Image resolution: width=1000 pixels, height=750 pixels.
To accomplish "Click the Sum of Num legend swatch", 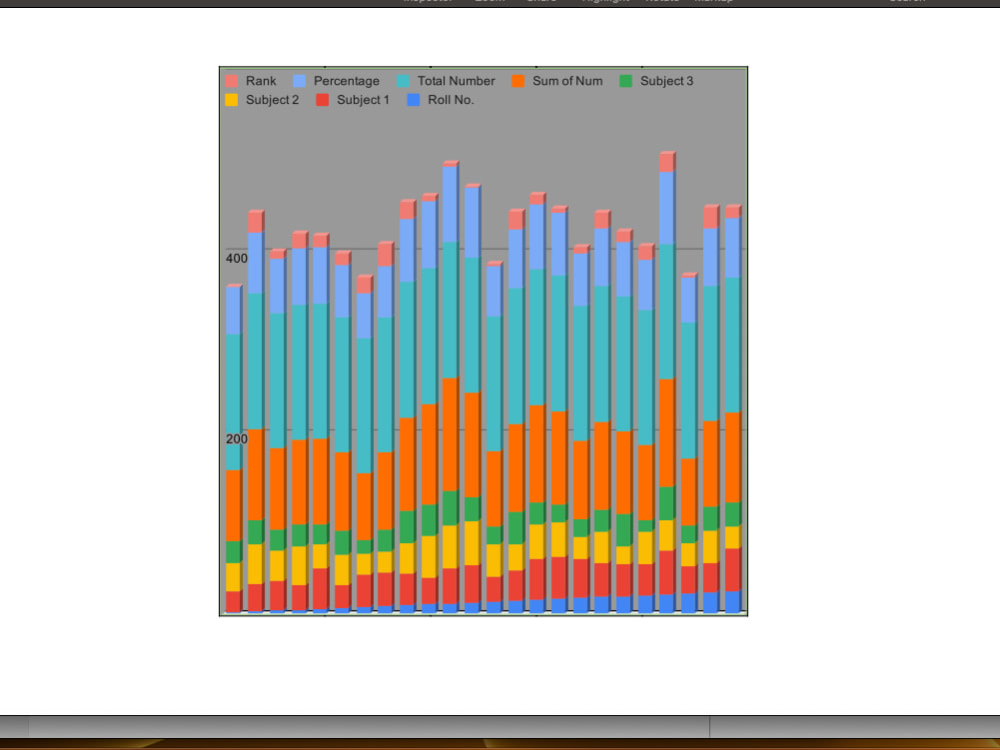I will [518, 81].
